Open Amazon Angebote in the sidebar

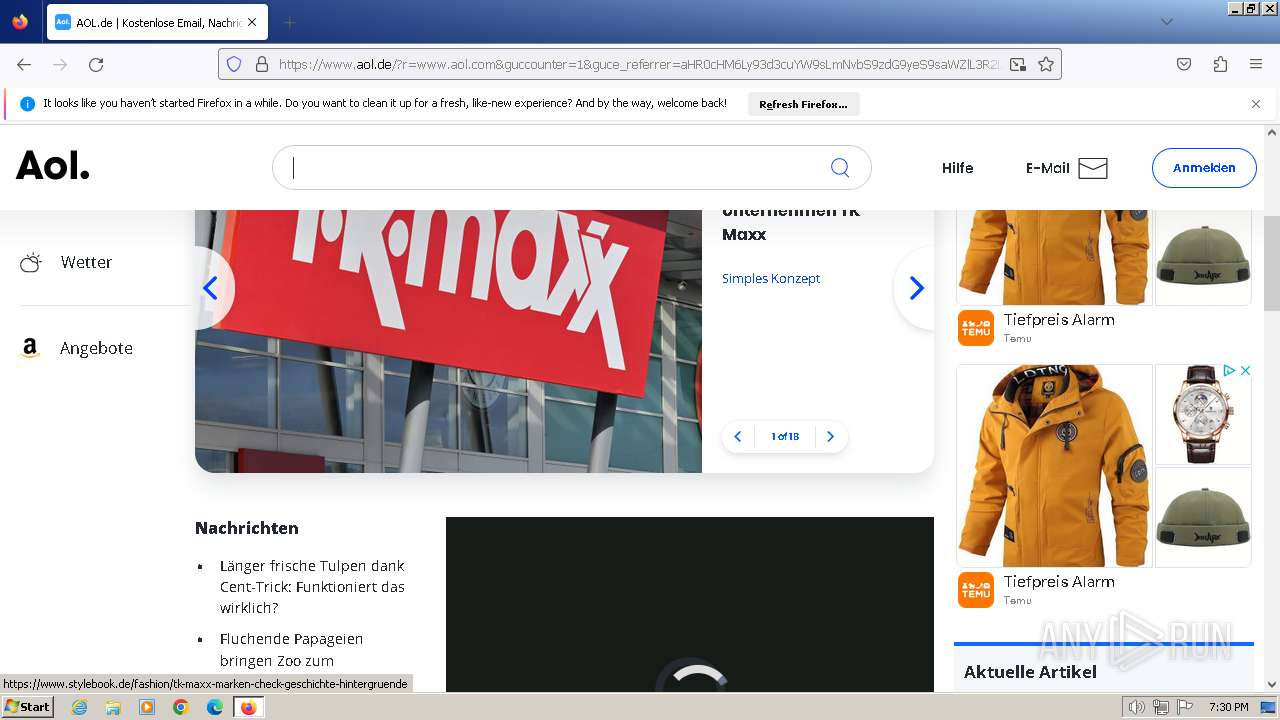[x=76, y=348]
